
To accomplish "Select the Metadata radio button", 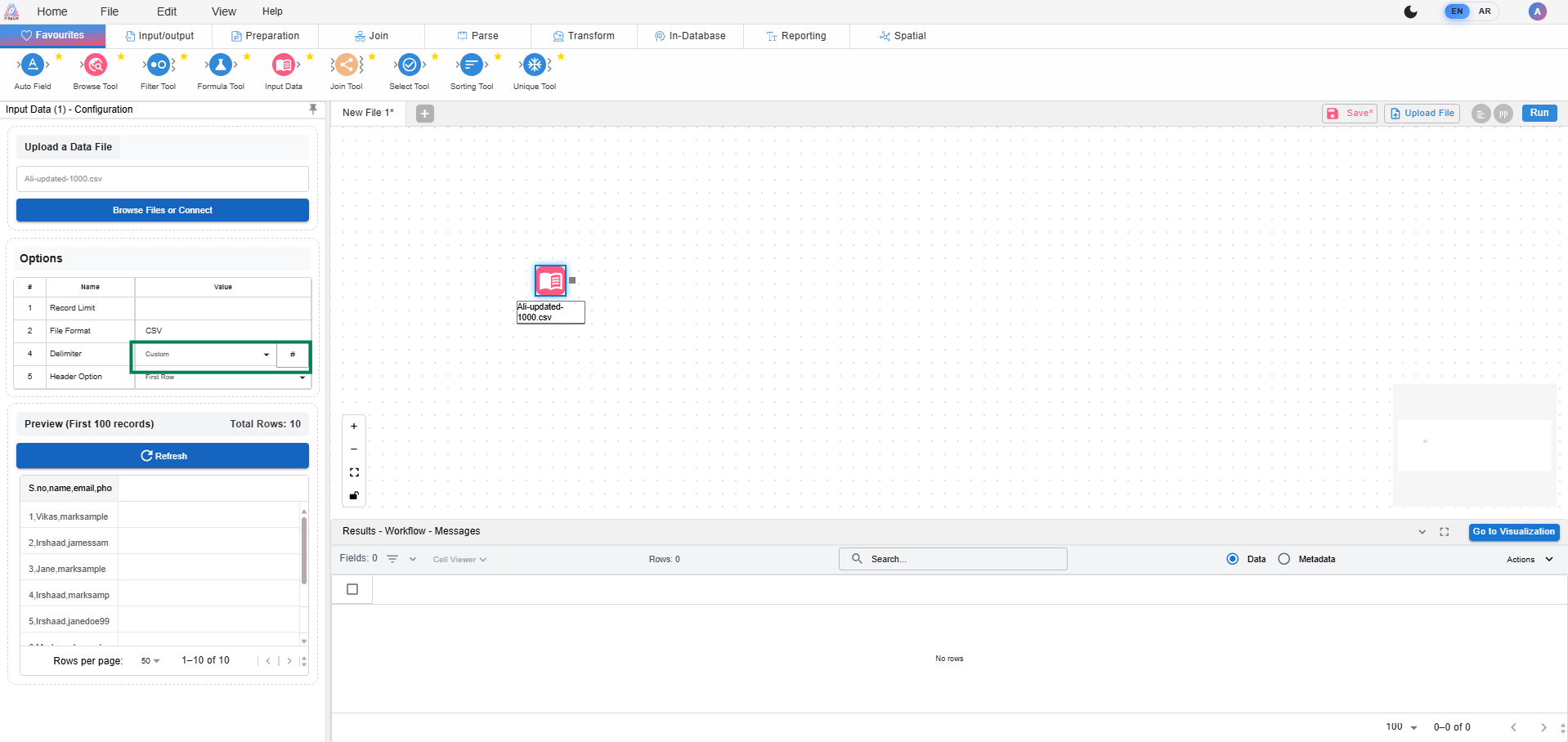I will point(1284,559).
